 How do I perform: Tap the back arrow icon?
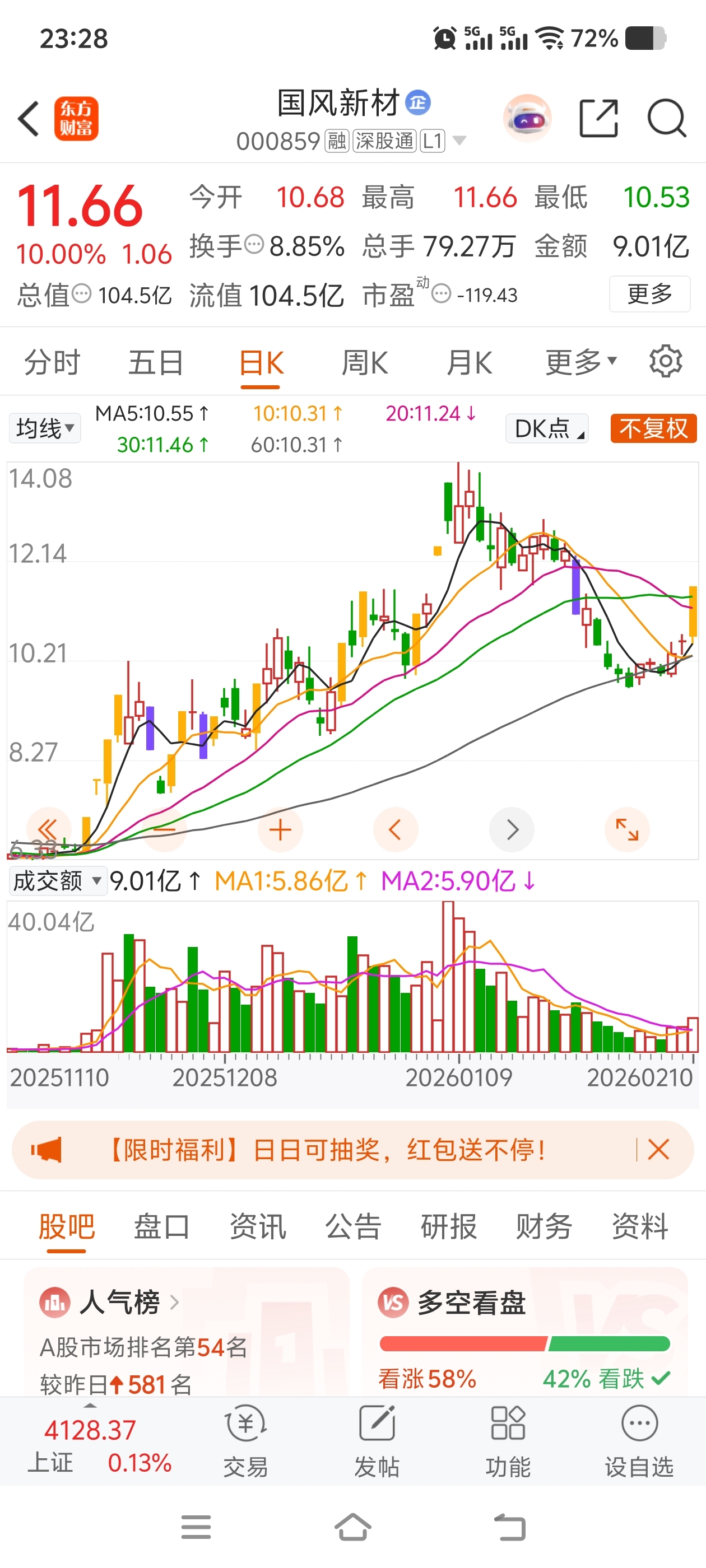28,118
